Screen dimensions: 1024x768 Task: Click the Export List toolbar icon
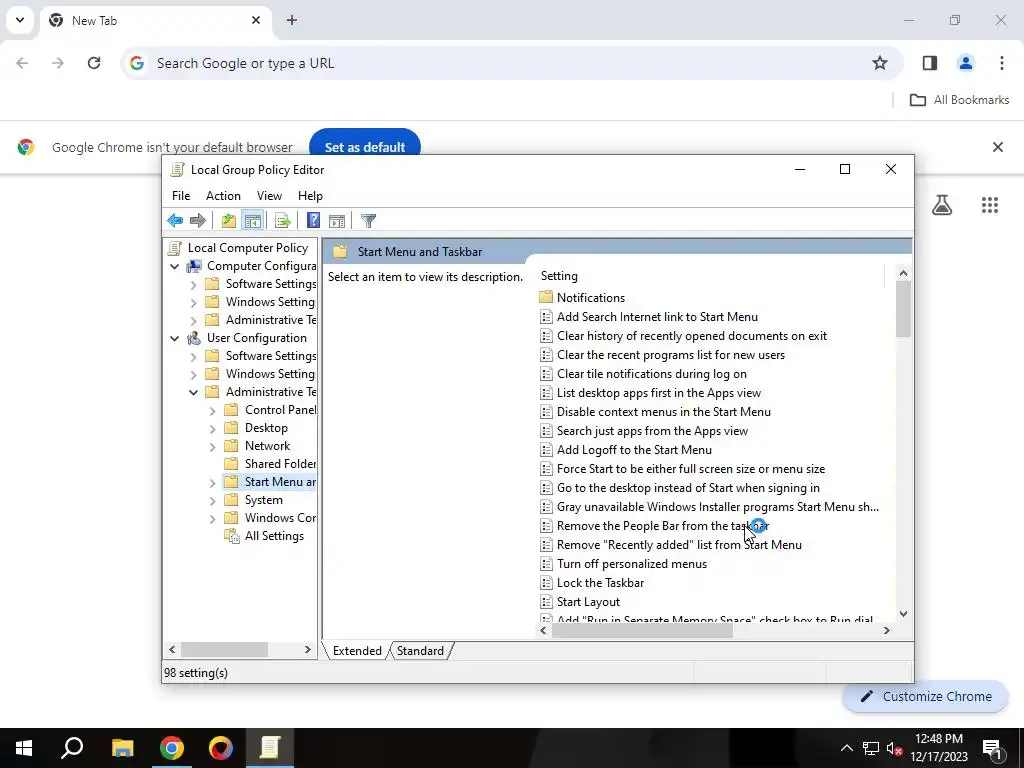point(283,221)
